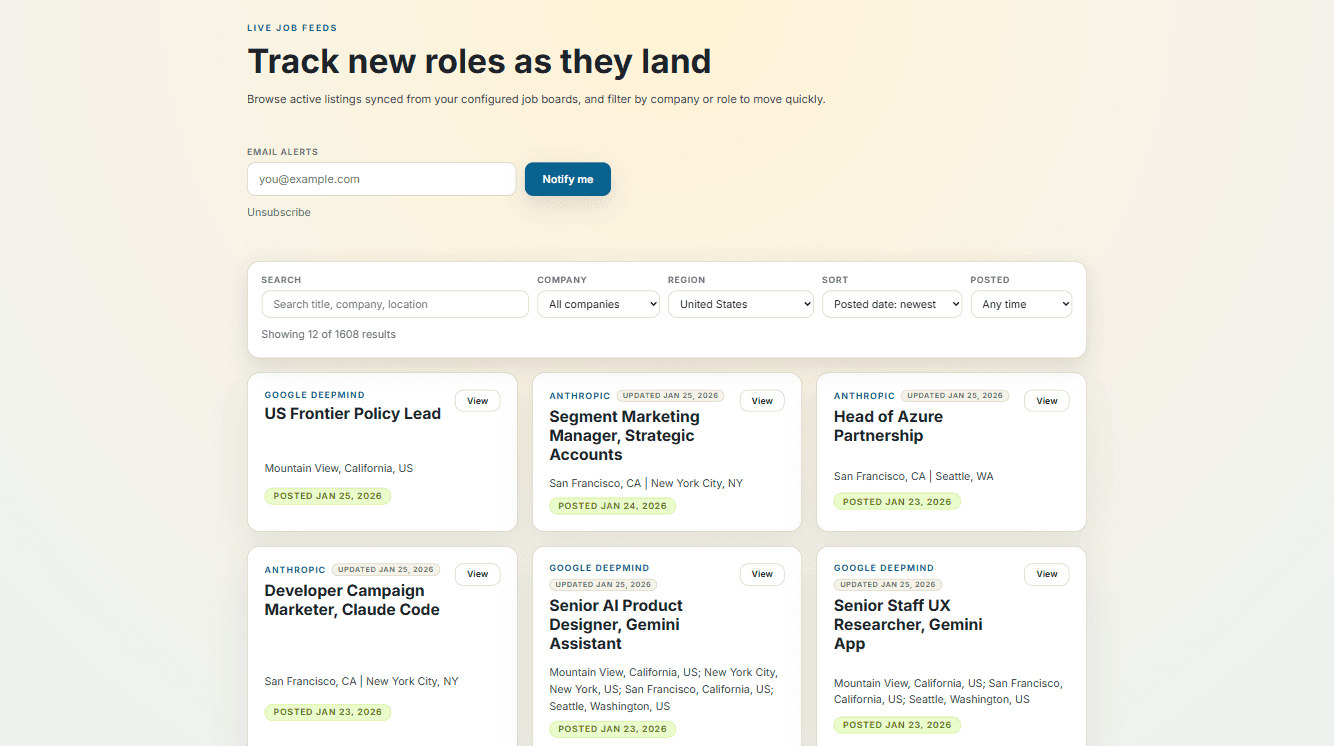Click the Posted Jan 25 badge under US Frontier Policy Lead

pyautogui.click(x=328, y=495)
